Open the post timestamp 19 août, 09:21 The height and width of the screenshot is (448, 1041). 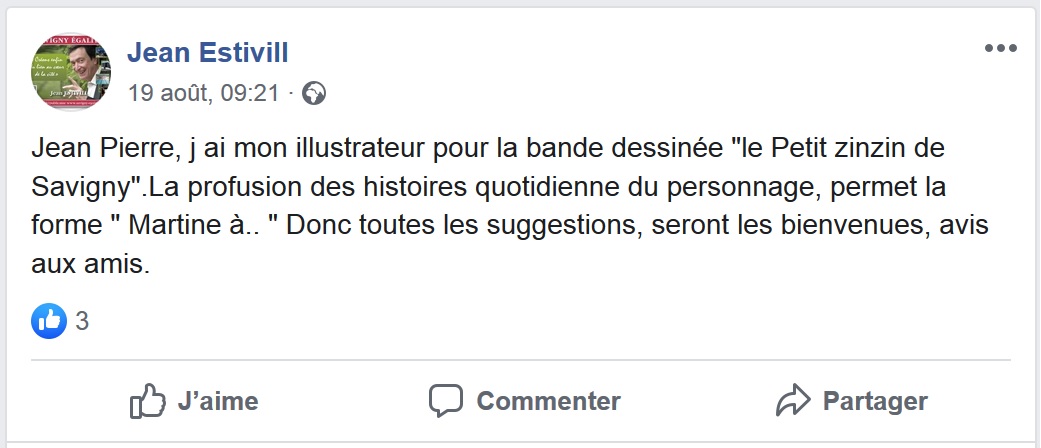(x=203, y=94)
